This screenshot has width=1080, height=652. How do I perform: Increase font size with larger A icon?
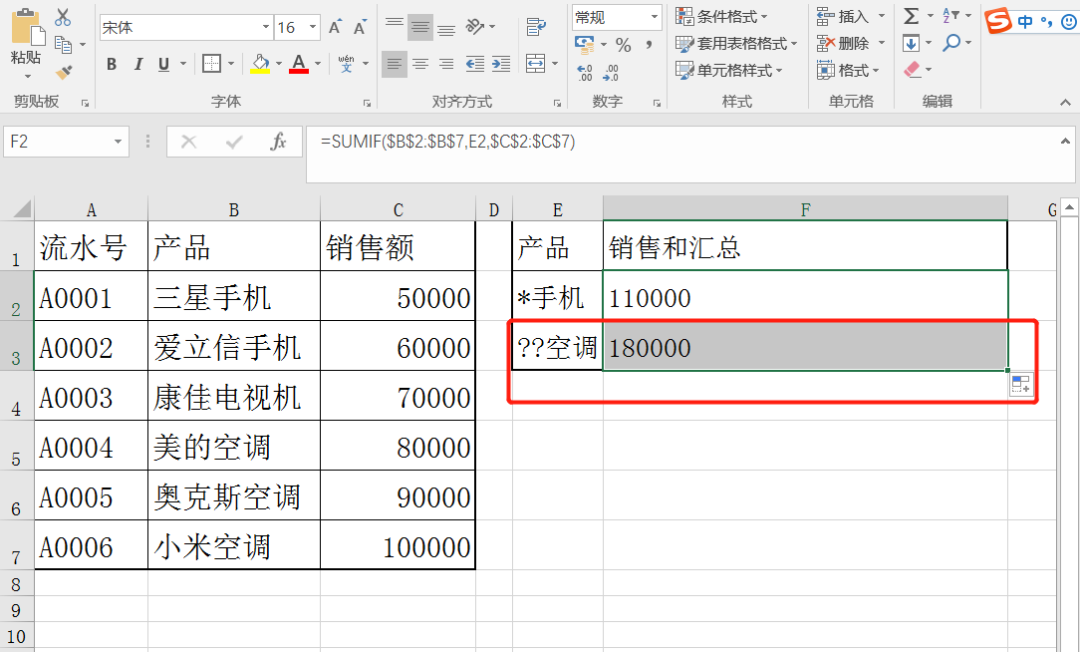335,27
